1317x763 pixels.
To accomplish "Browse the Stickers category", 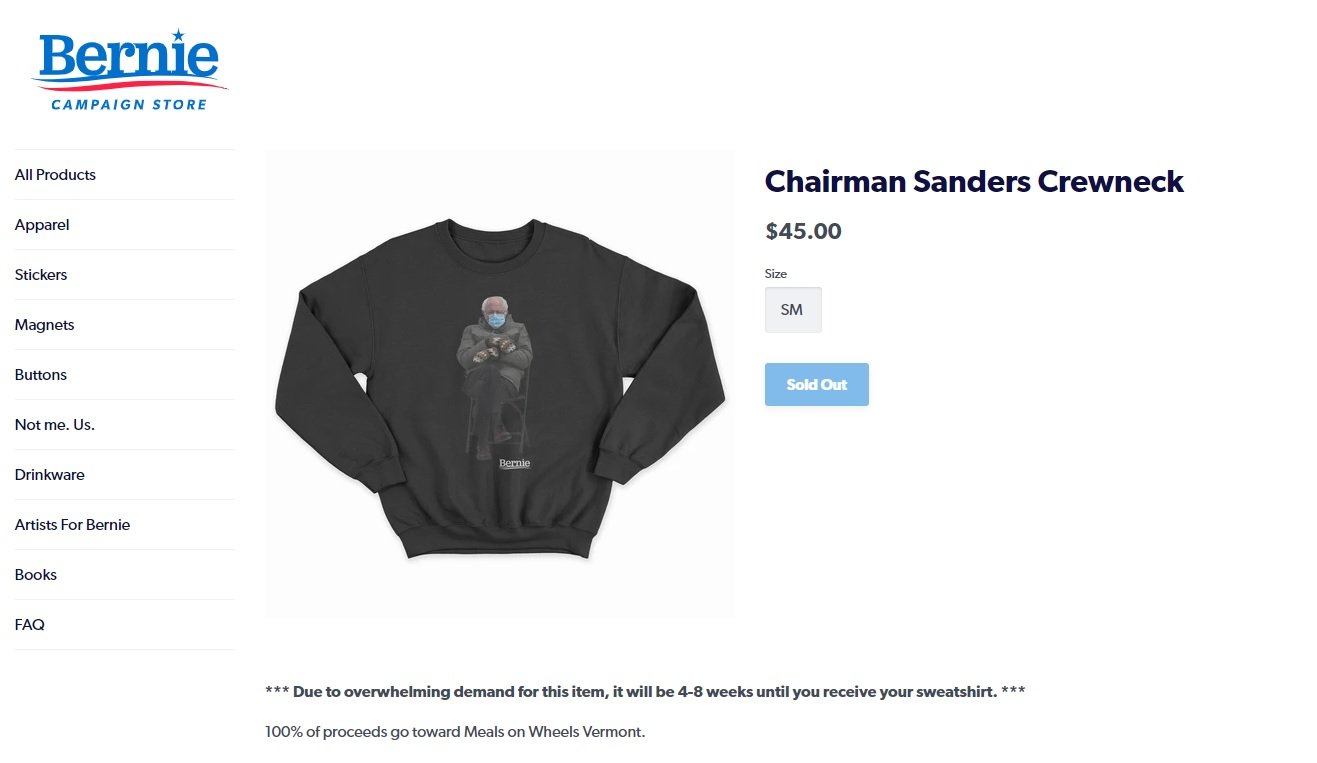I will (41, 275).
